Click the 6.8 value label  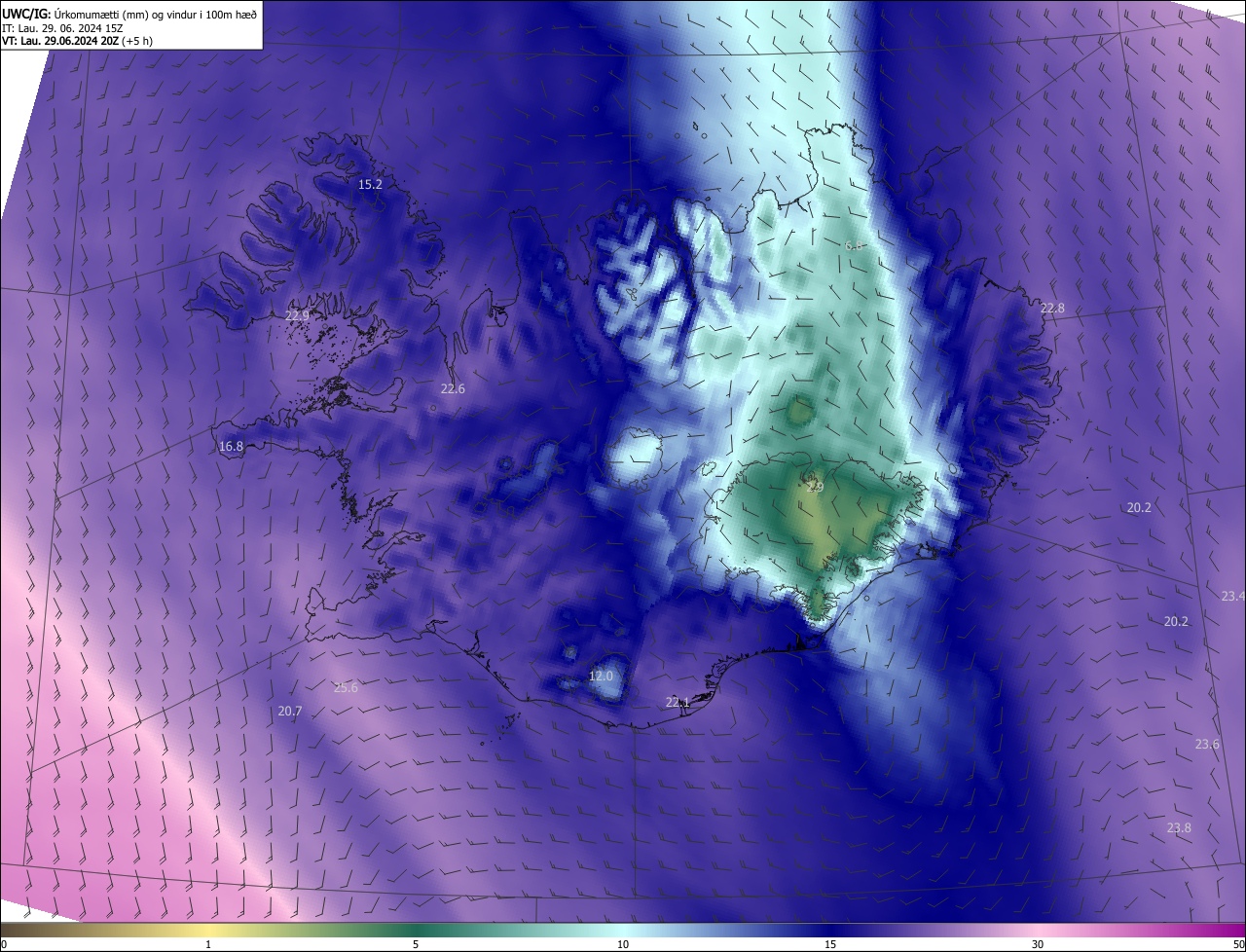pos(855,246)
